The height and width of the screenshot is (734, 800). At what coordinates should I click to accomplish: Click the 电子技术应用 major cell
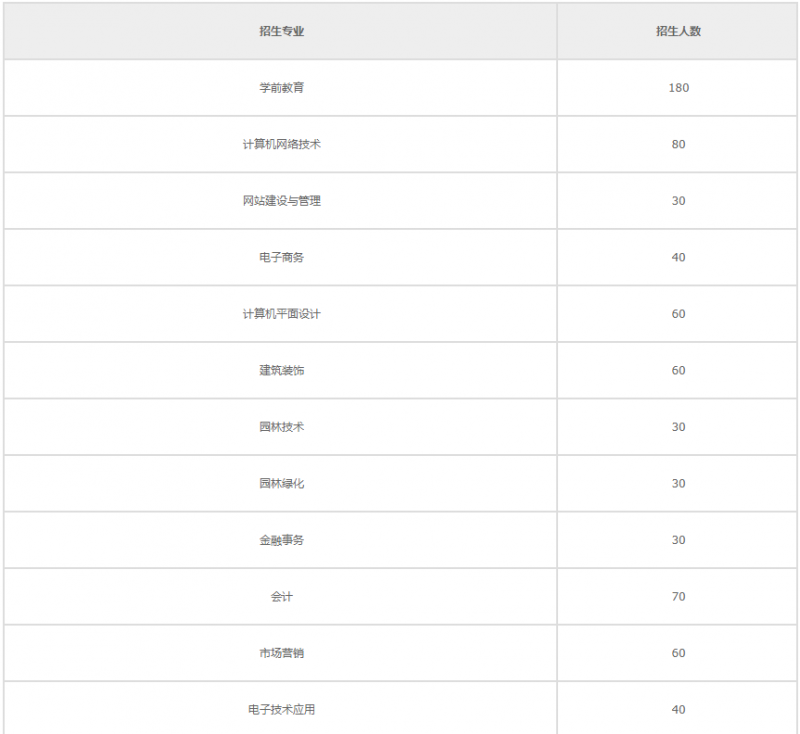pos(281,709)
